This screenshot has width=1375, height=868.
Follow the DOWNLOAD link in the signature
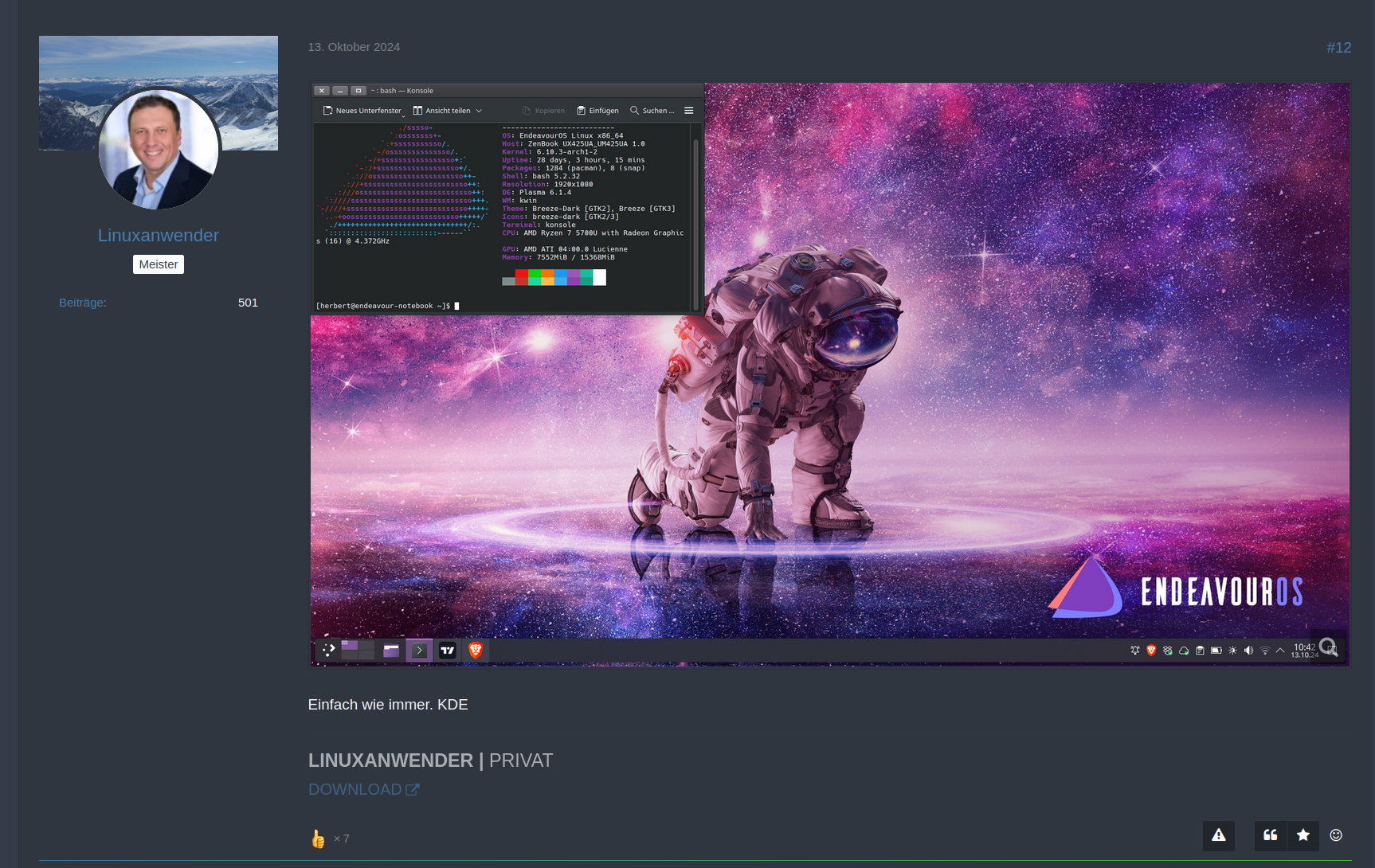(x=363, y=789)
